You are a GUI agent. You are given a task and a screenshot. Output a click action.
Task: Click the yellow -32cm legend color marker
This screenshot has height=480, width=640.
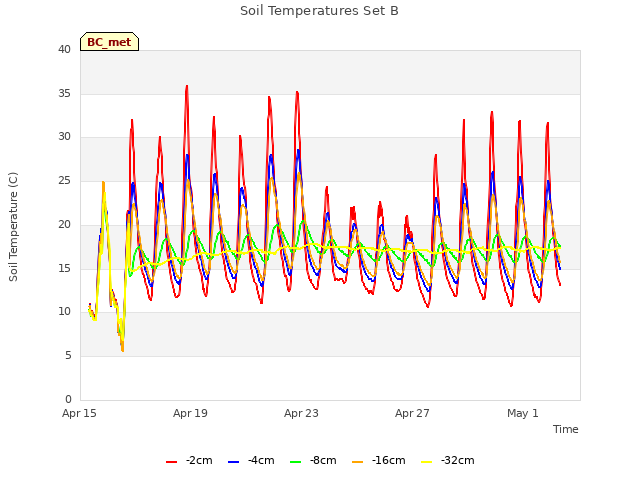(427, 462)
